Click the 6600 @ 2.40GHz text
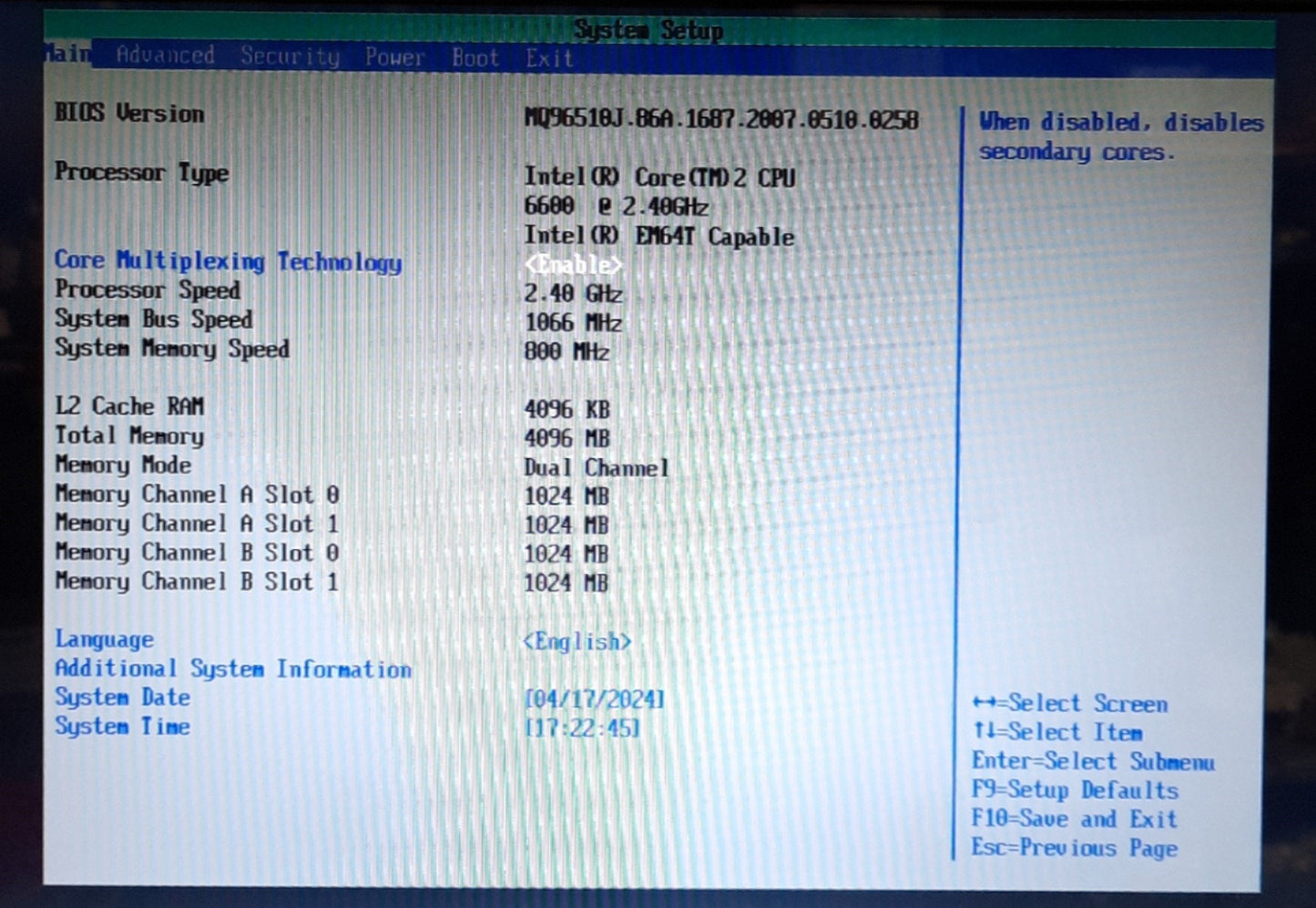 [x=617, y=206]
